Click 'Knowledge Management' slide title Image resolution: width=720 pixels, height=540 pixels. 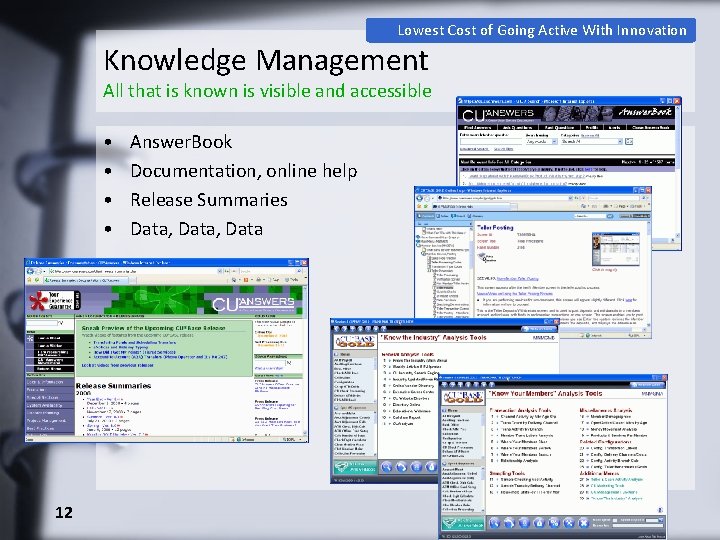coord(266,60)
